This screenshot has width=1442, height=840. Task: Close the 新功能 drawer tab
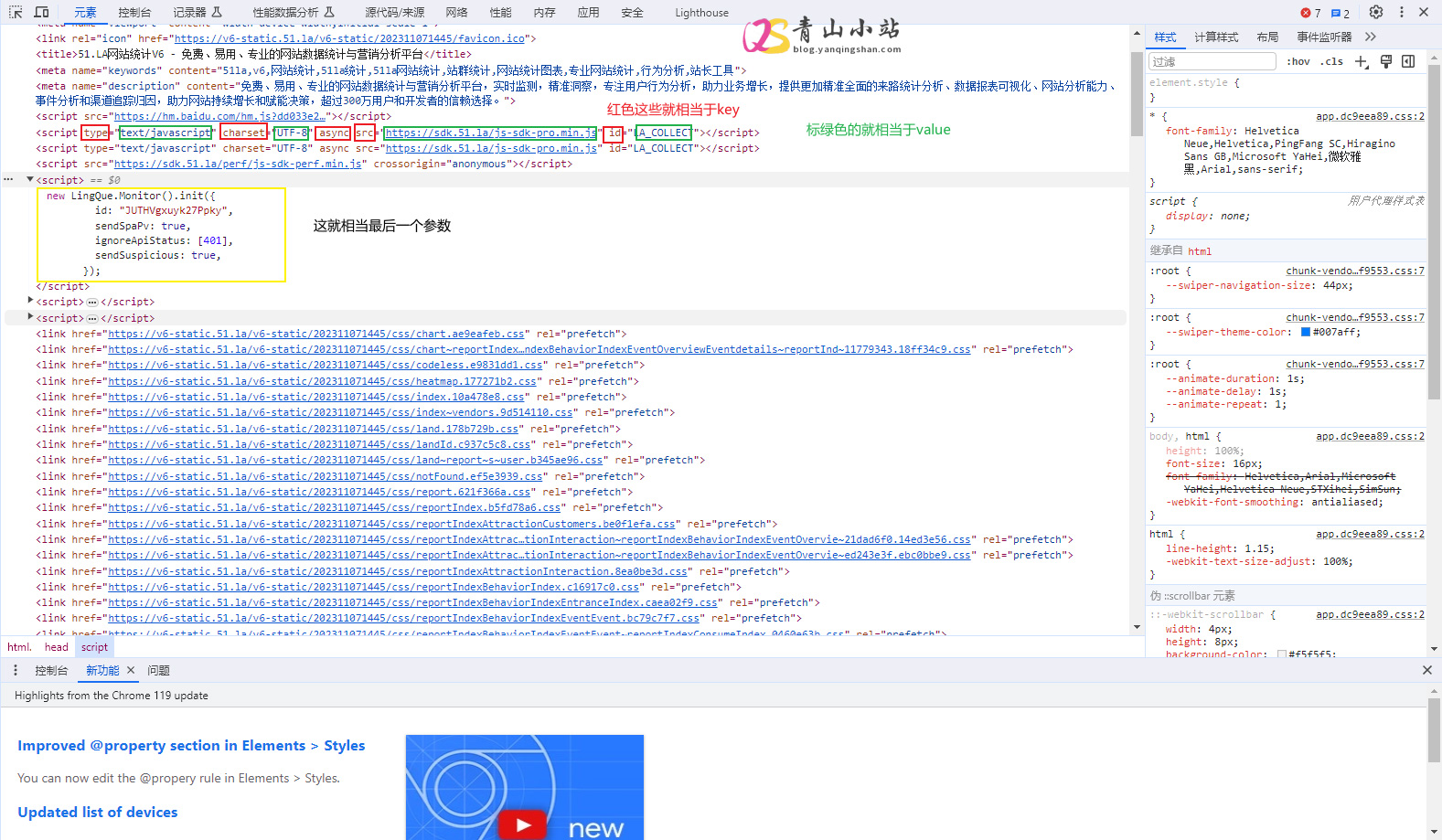[x=131, y=670]
